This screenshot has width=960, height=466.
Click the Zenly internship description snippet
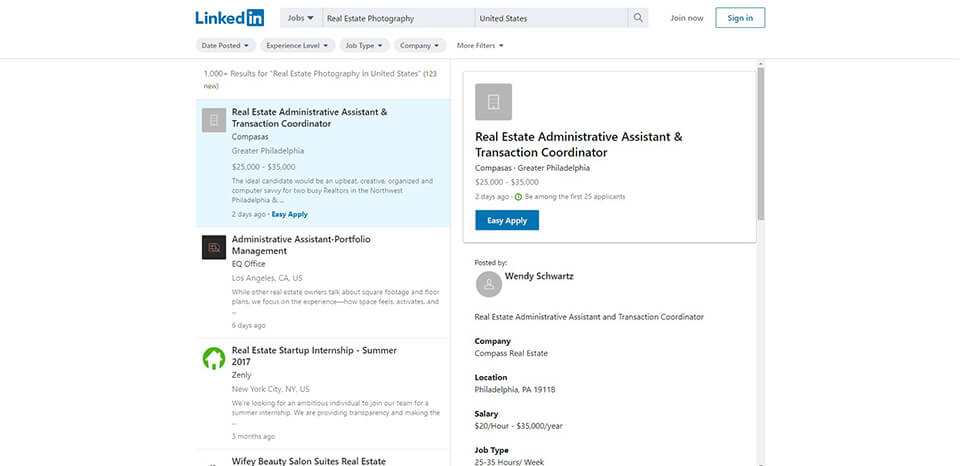336,413
